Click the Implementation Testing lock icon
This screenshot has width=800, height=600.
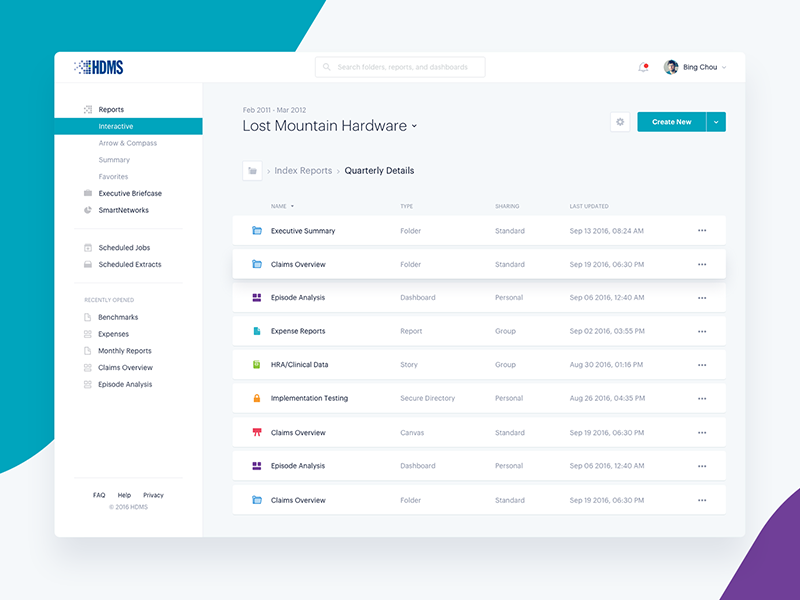coord(257,398)
